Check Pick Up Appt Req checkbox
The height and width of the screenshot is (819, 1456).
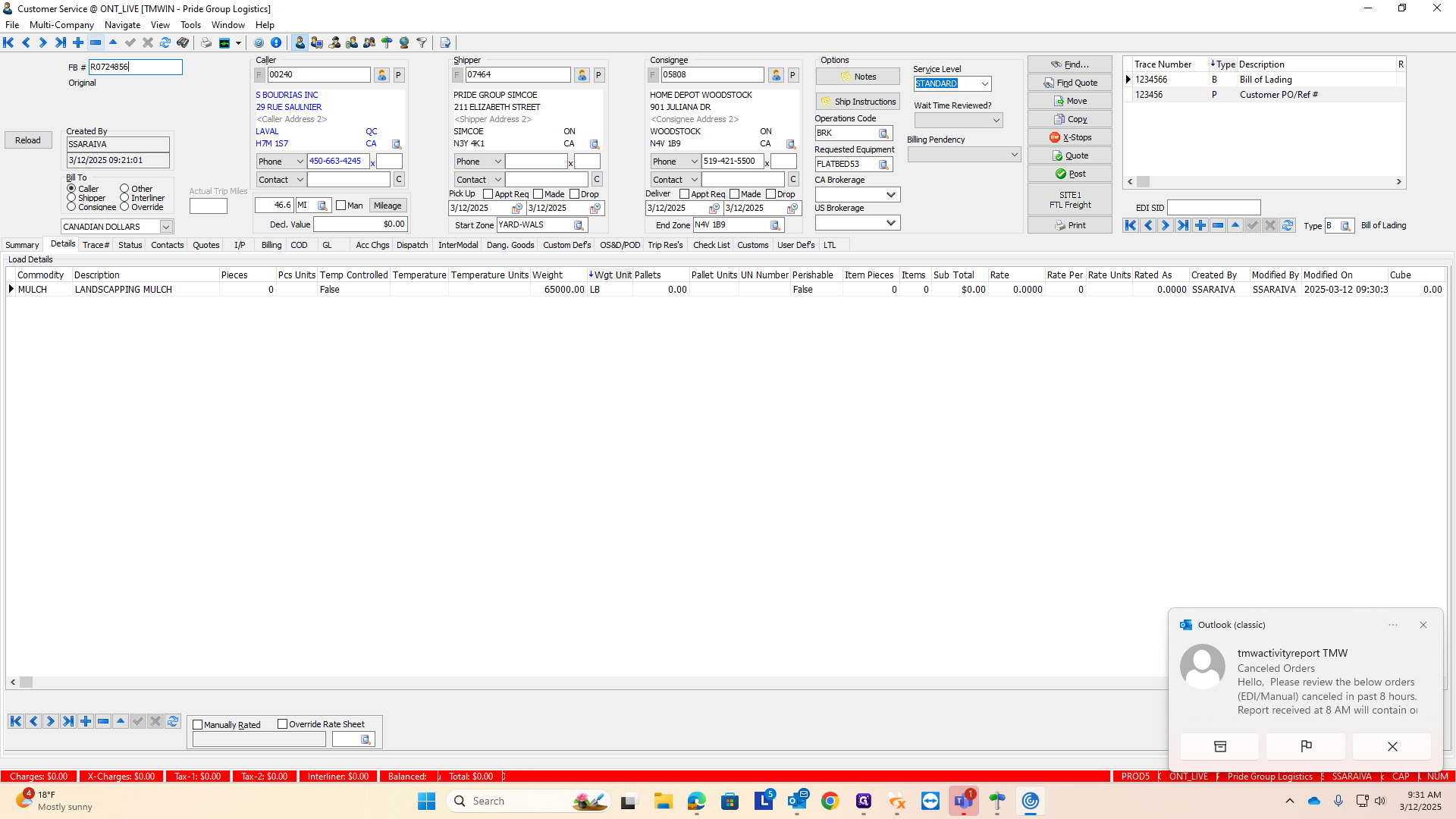488,194
